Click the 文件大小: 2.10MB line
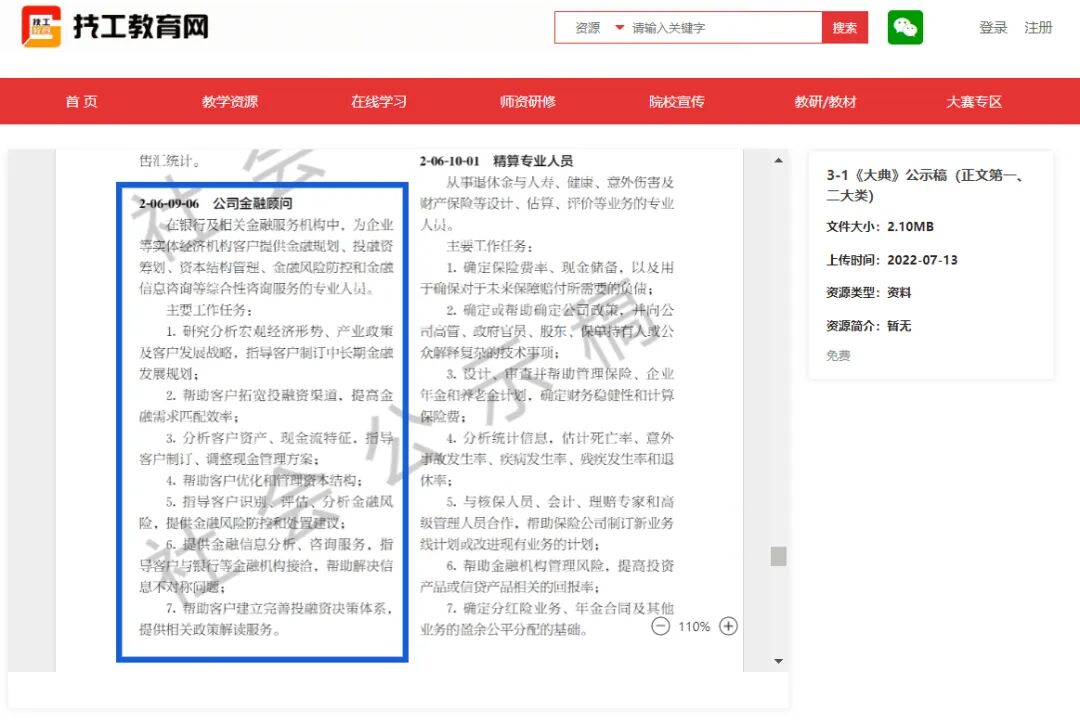Viewport: 1080px width, 723px height. (880, 227)
